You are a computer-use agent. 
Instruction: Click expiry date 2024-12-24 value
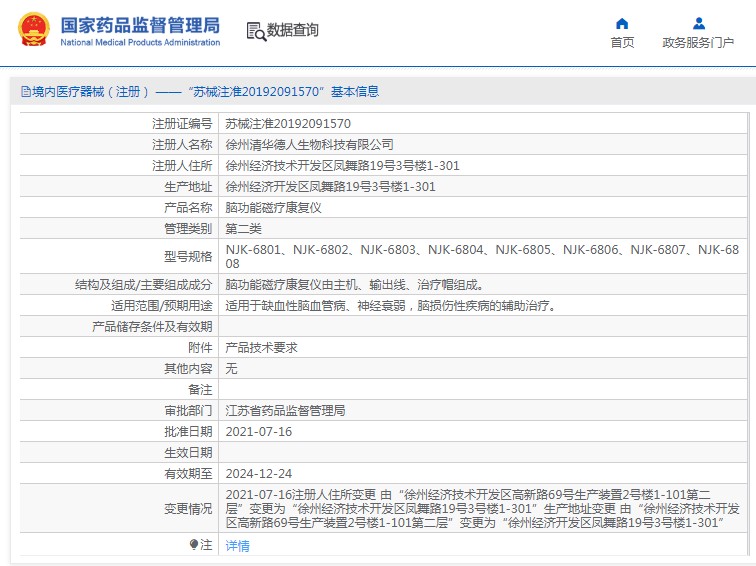coord(259,474)
